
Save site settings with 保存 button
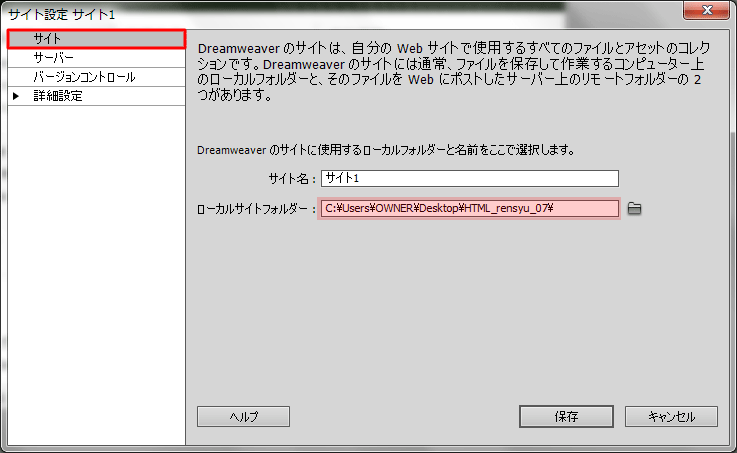(x=566, y=416)
